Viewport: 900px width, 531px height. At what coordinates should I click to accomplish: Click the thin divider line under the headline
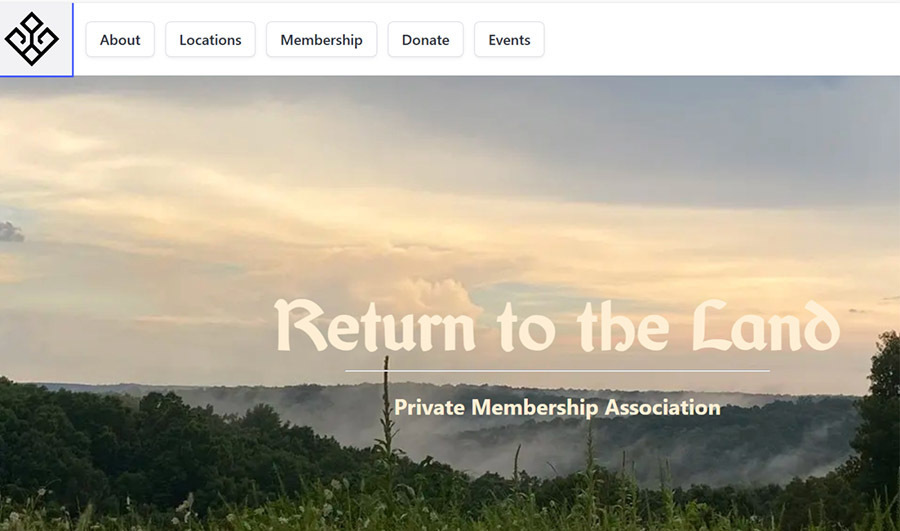click(x=557, y=371)
